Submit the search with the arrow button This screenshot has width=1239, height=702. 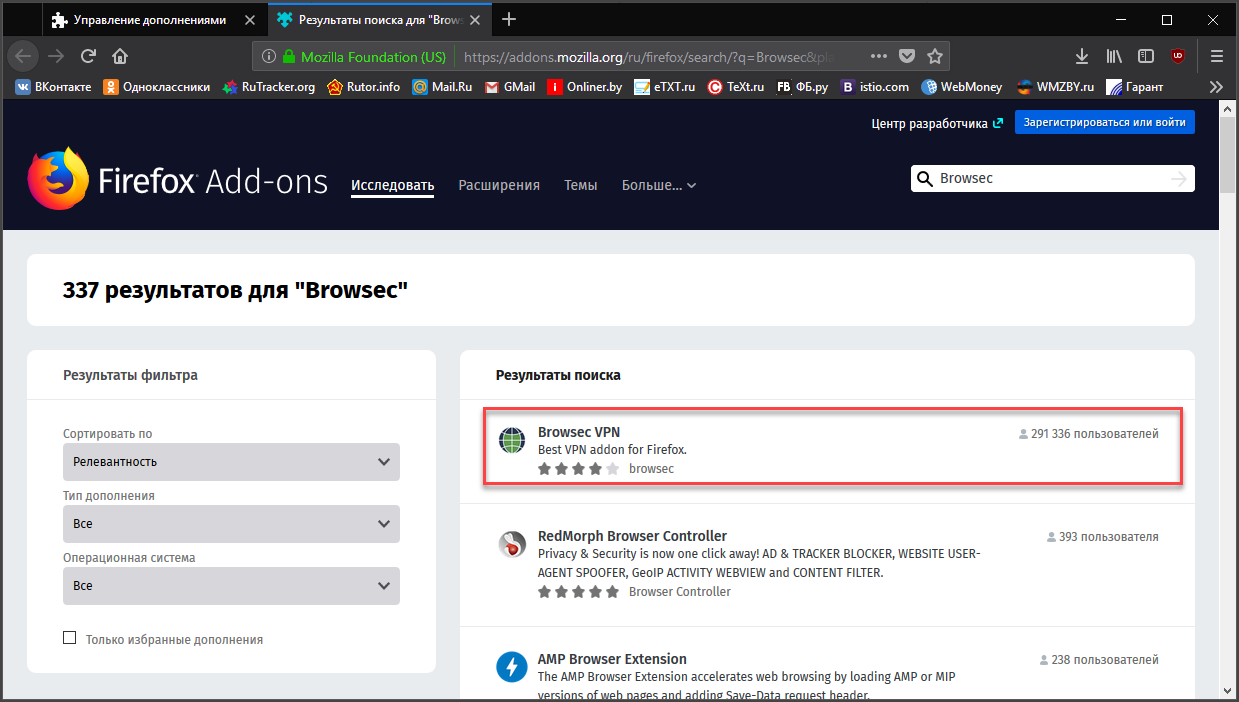(1179, 179)
